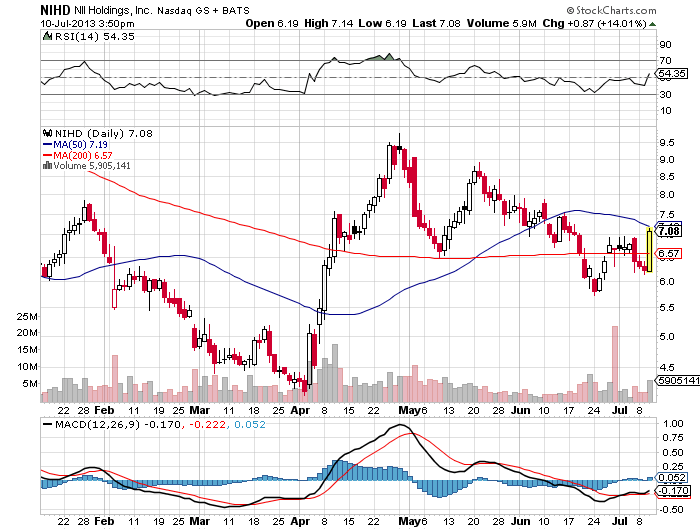Click the -0.170 MACD value tag
The image size is (700, 530).
tap(672, 492)
